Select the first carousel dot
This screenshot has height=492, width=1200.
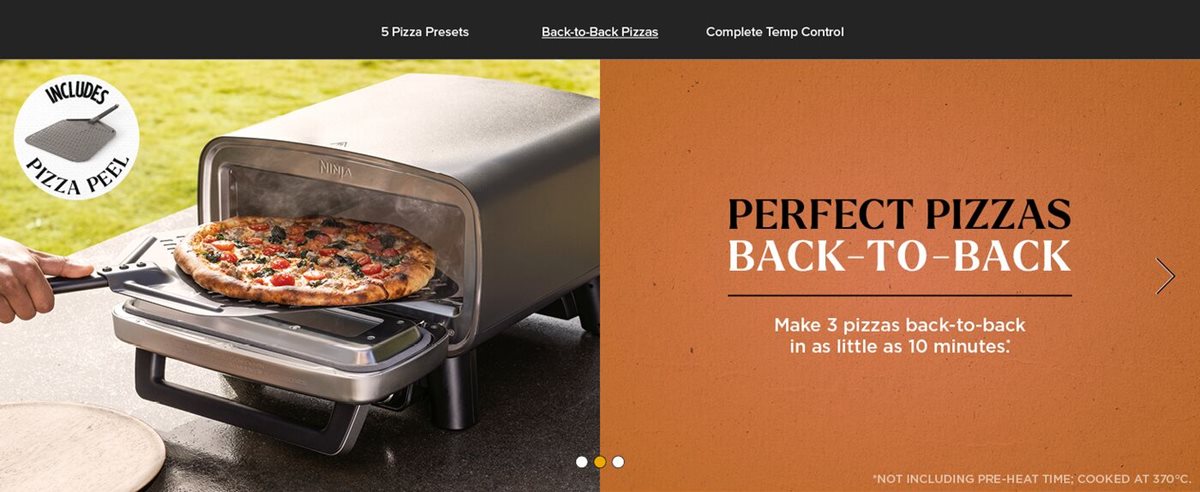point(582,462)
